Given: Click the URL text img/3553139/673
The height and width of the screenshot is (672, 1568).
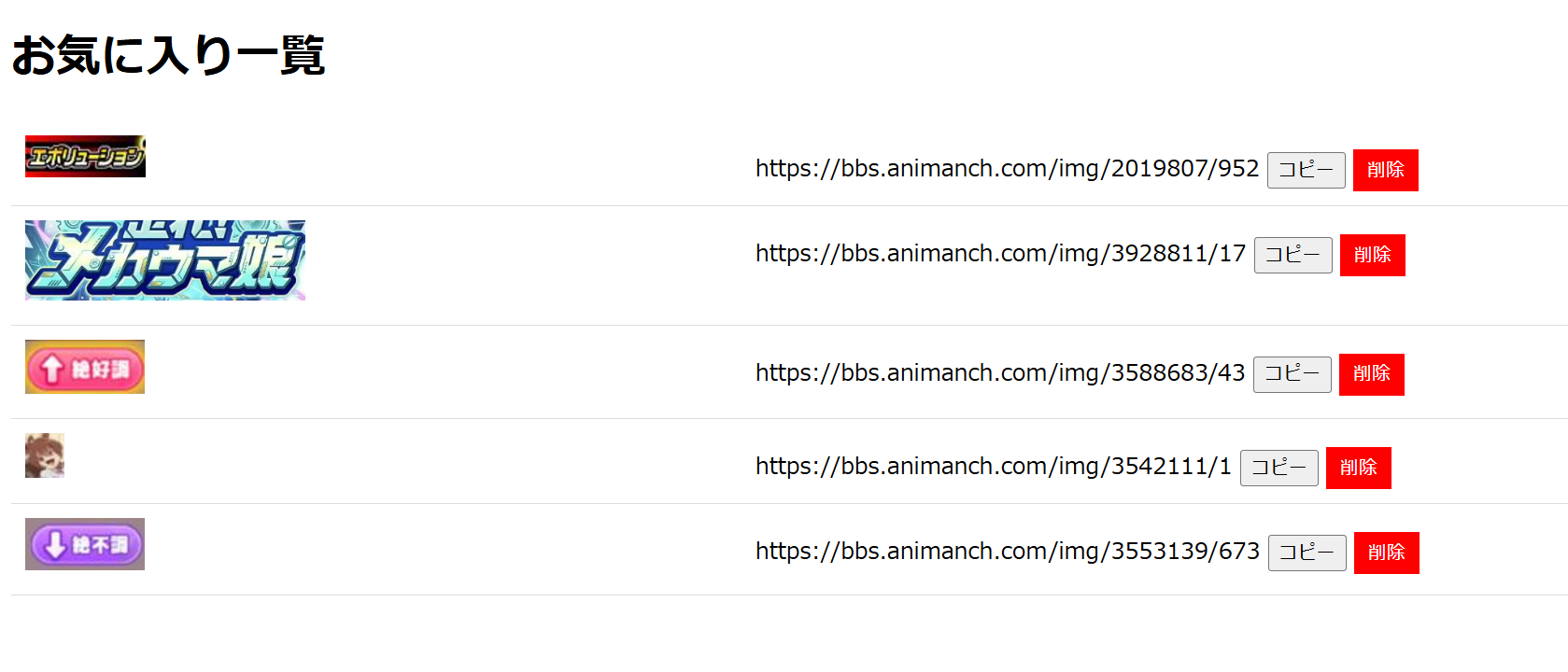Looking at the screenshot, I should (x=1007, y=552).
